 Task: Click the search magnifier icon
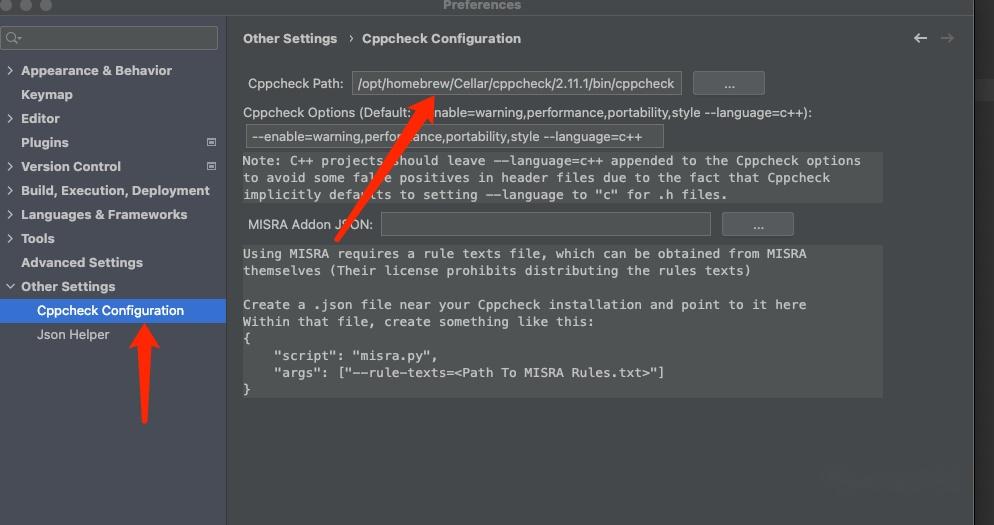pyautogui.click(x=12, y=39)
